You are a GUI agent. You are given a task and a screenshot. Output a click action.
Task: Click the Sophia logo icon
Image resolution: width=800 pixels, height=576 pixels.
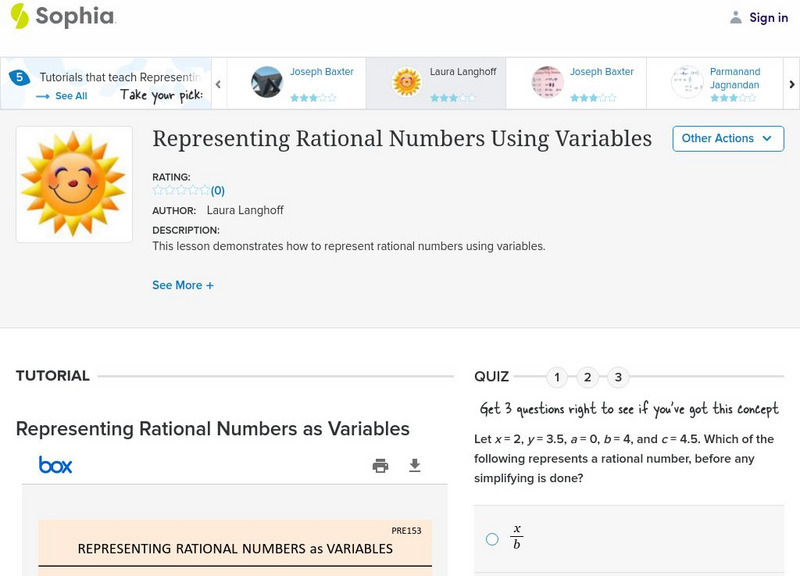tap(20, 16)
